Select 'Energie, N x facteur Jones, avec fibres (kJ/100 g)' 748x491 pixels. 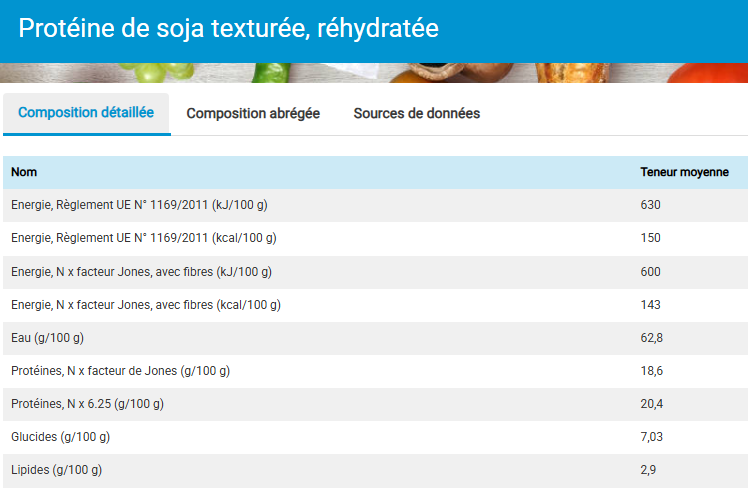[x=141, y=272]
